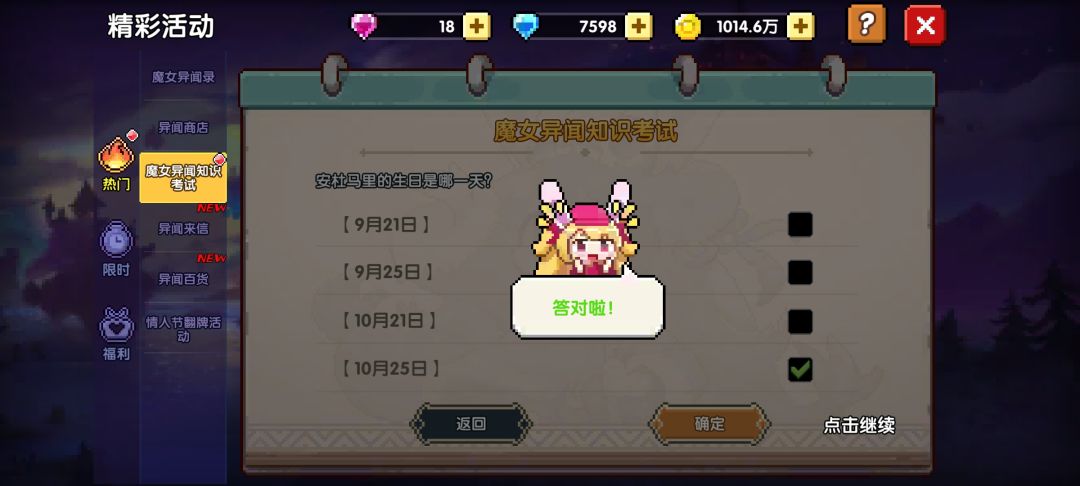The height and width of the screenshot is (486, 1080).
Task: Click the 返回 button
Action: (x=471, y=424)
